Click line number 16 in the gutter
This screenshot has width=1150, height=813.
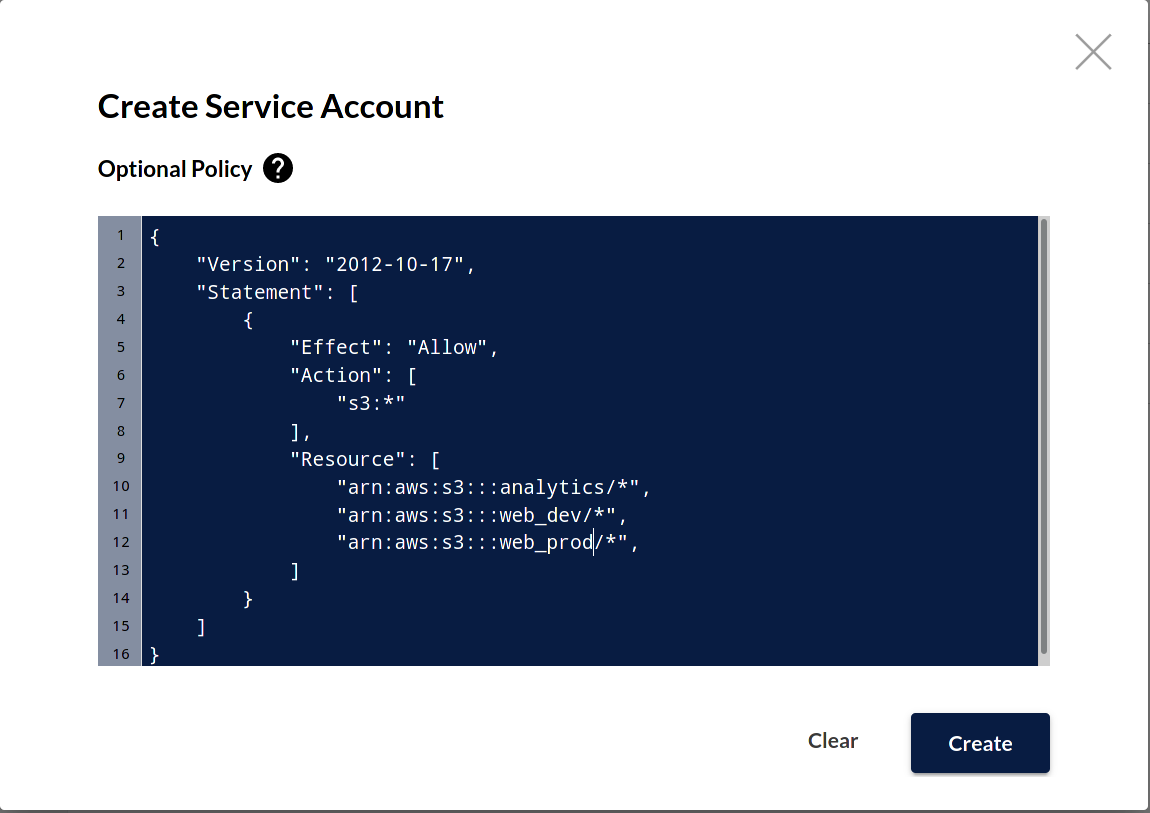point(119,654)
